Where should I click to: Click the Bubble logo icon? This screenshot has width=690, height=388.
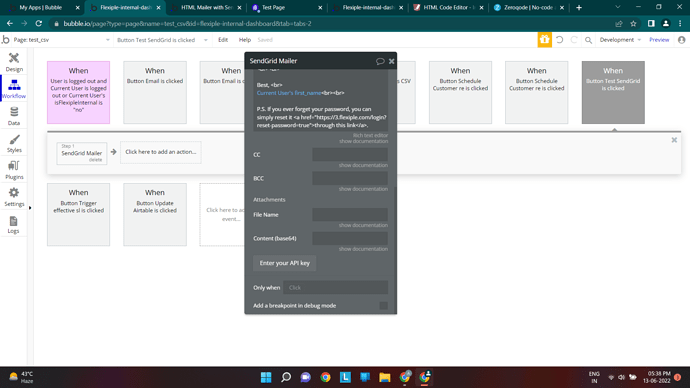tap(6, 40)
